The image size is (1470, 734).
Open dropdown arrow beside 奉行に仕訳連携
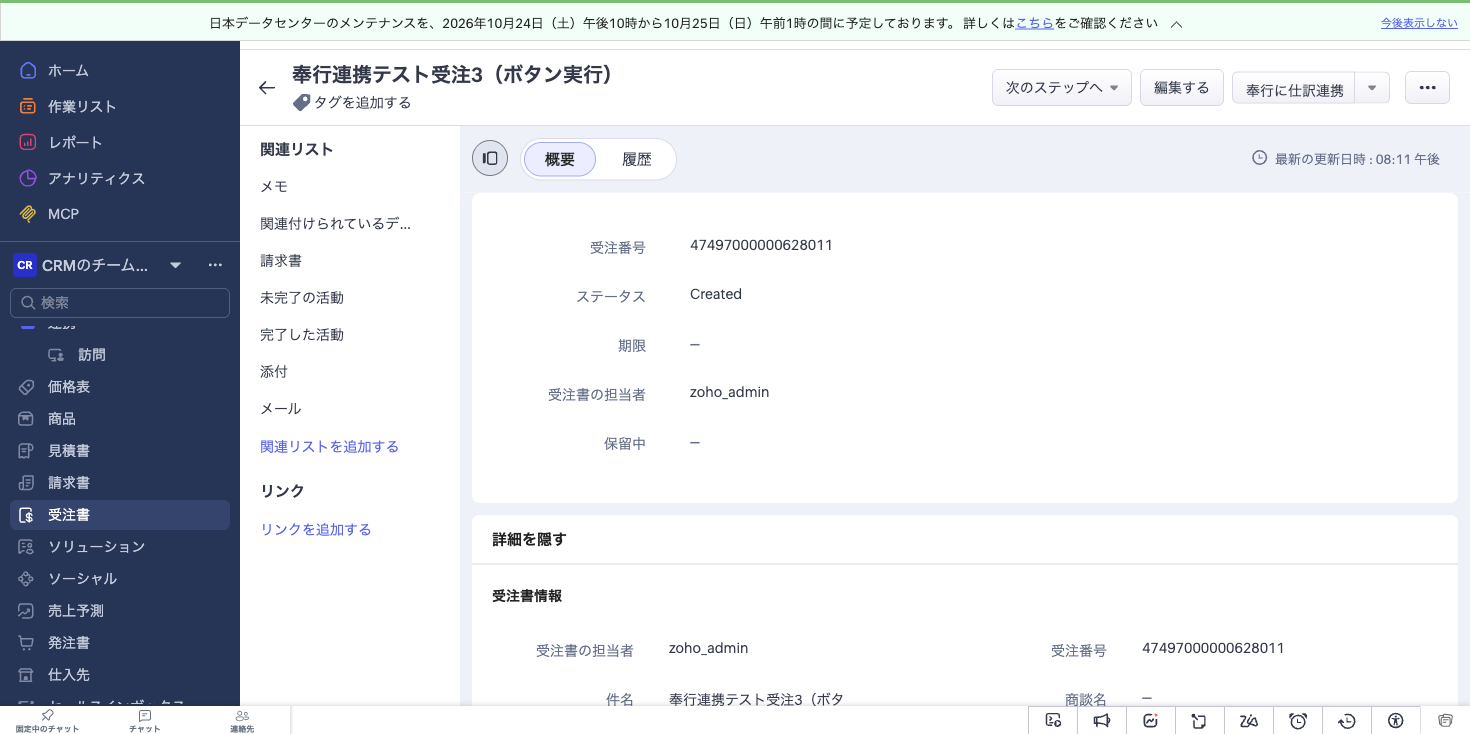[x=1372, y=88]
